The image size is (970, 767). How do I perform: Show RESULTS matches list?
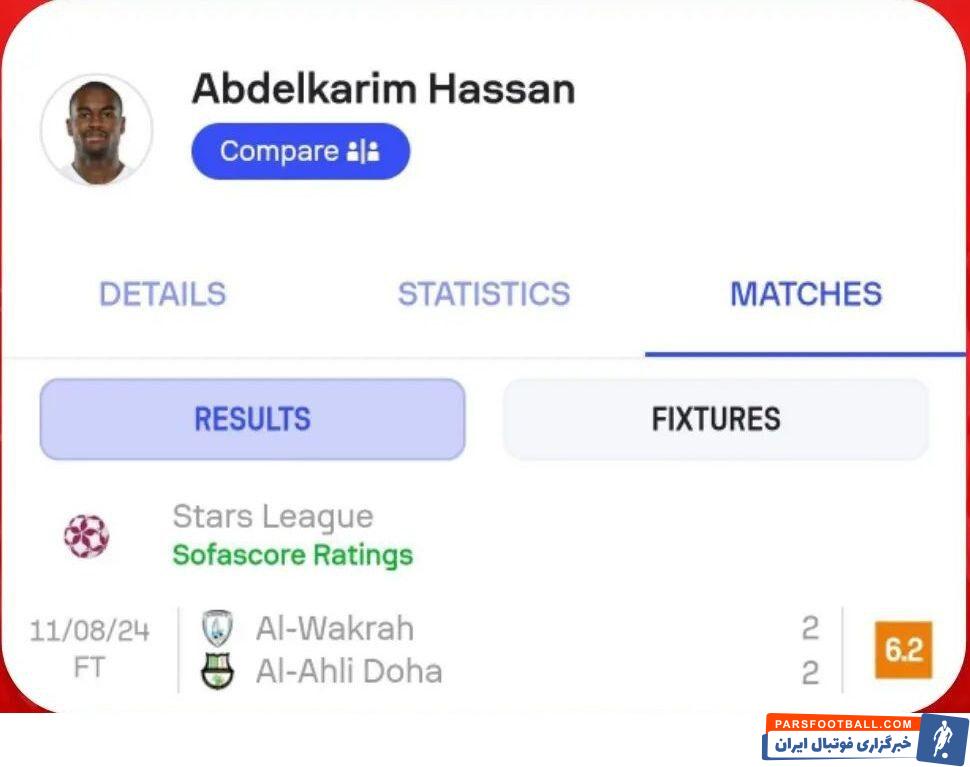click(x=252, y=419)
